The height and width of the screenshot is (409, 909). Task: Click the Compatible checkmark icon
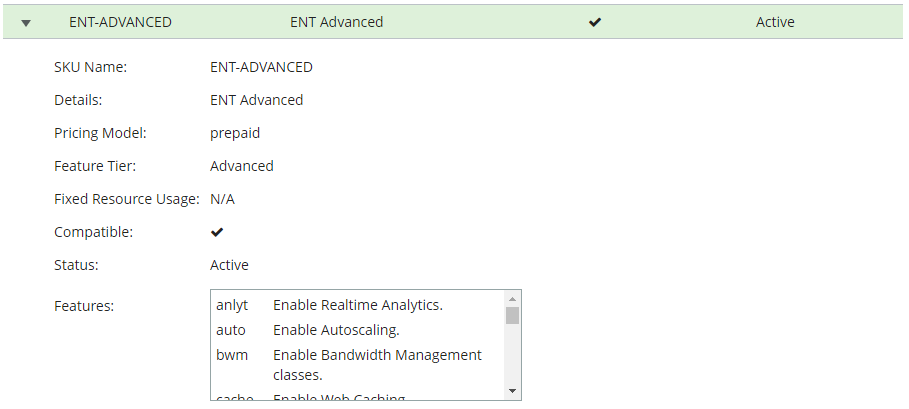[x=217, y=232]
